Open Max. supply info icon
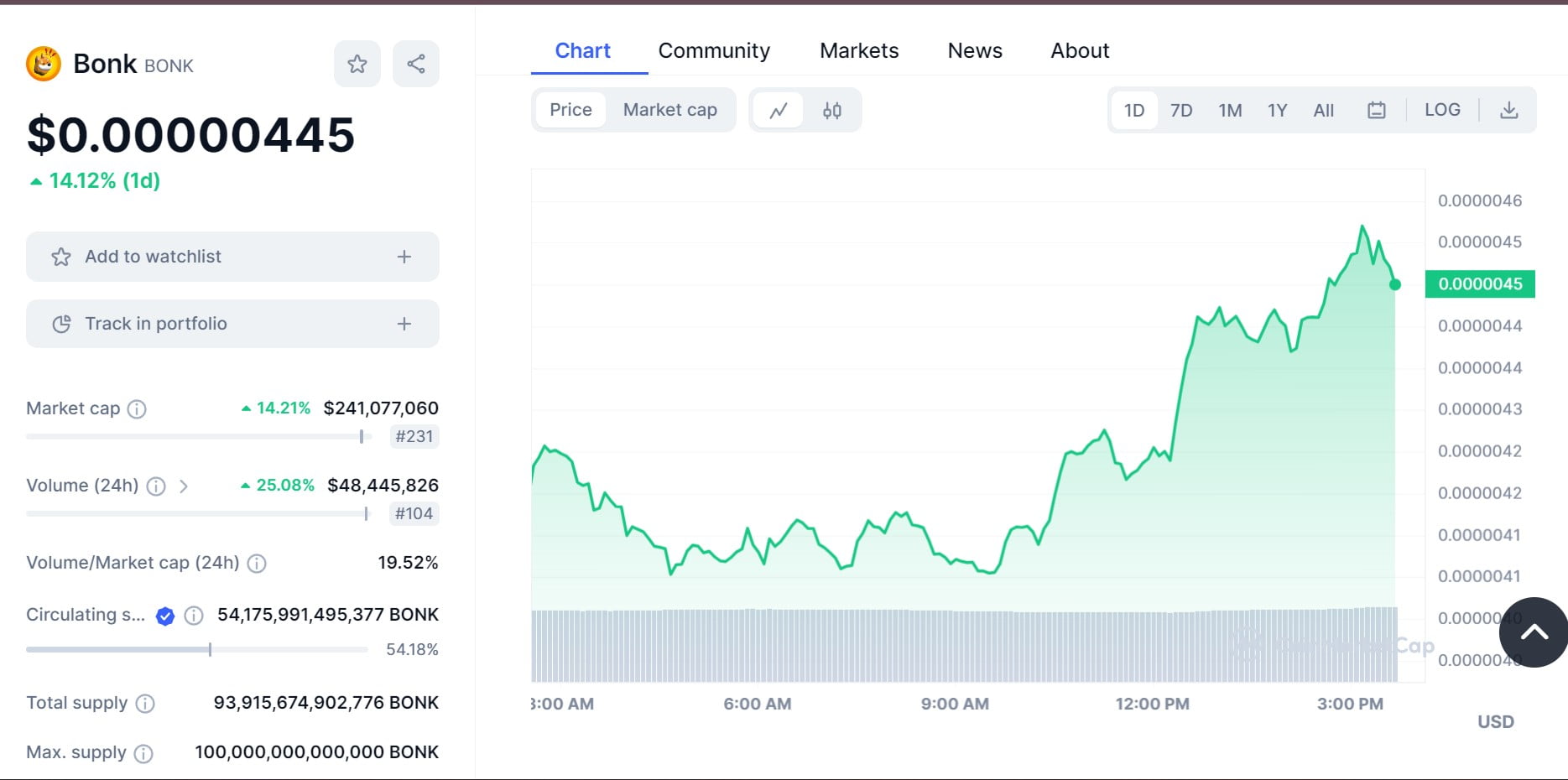Image resolution: width=1568 pixels, height=780 pixels. point(143,753)
